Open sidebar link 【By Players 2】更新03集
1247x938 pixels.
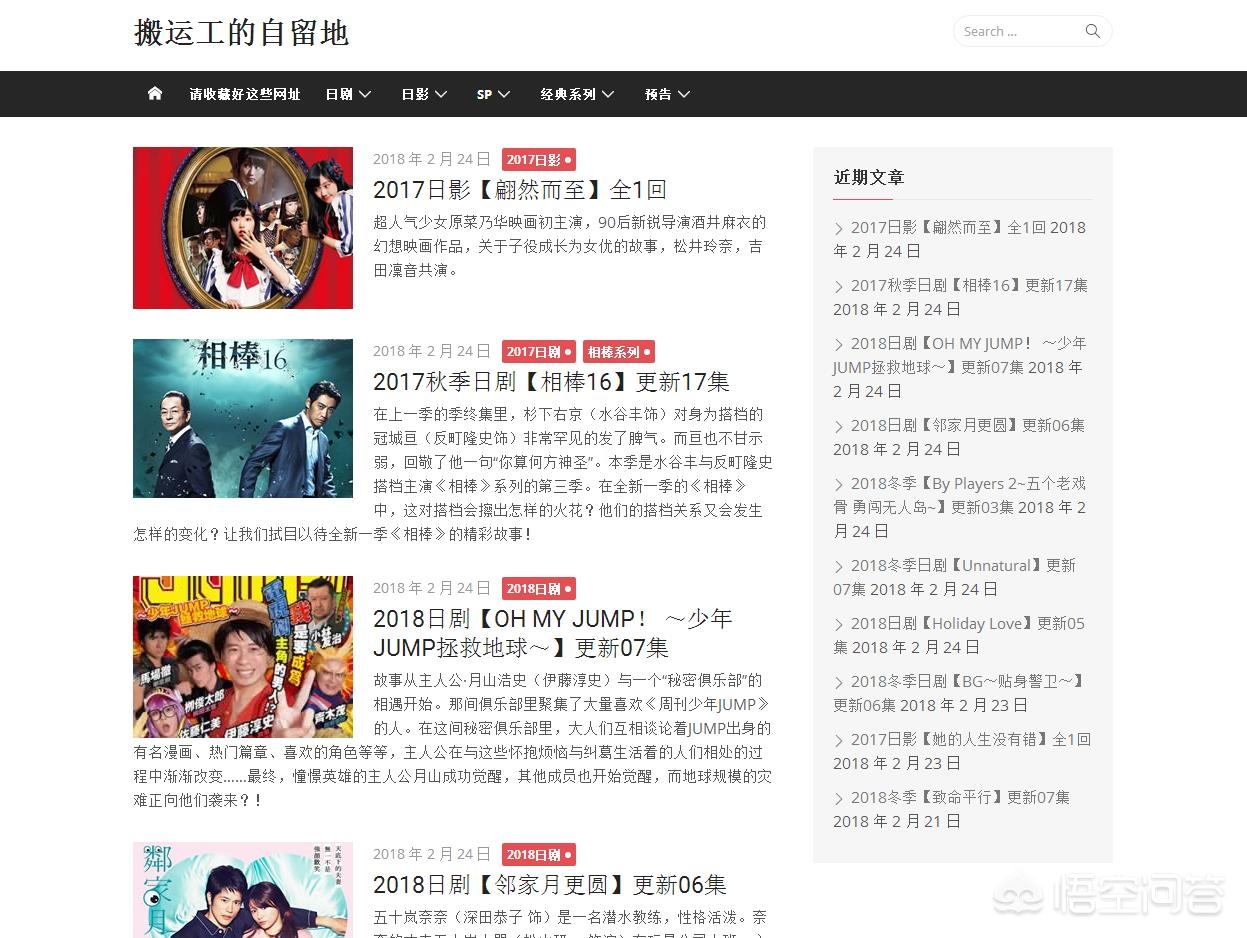pyautogui.click(x=960, y=495)
